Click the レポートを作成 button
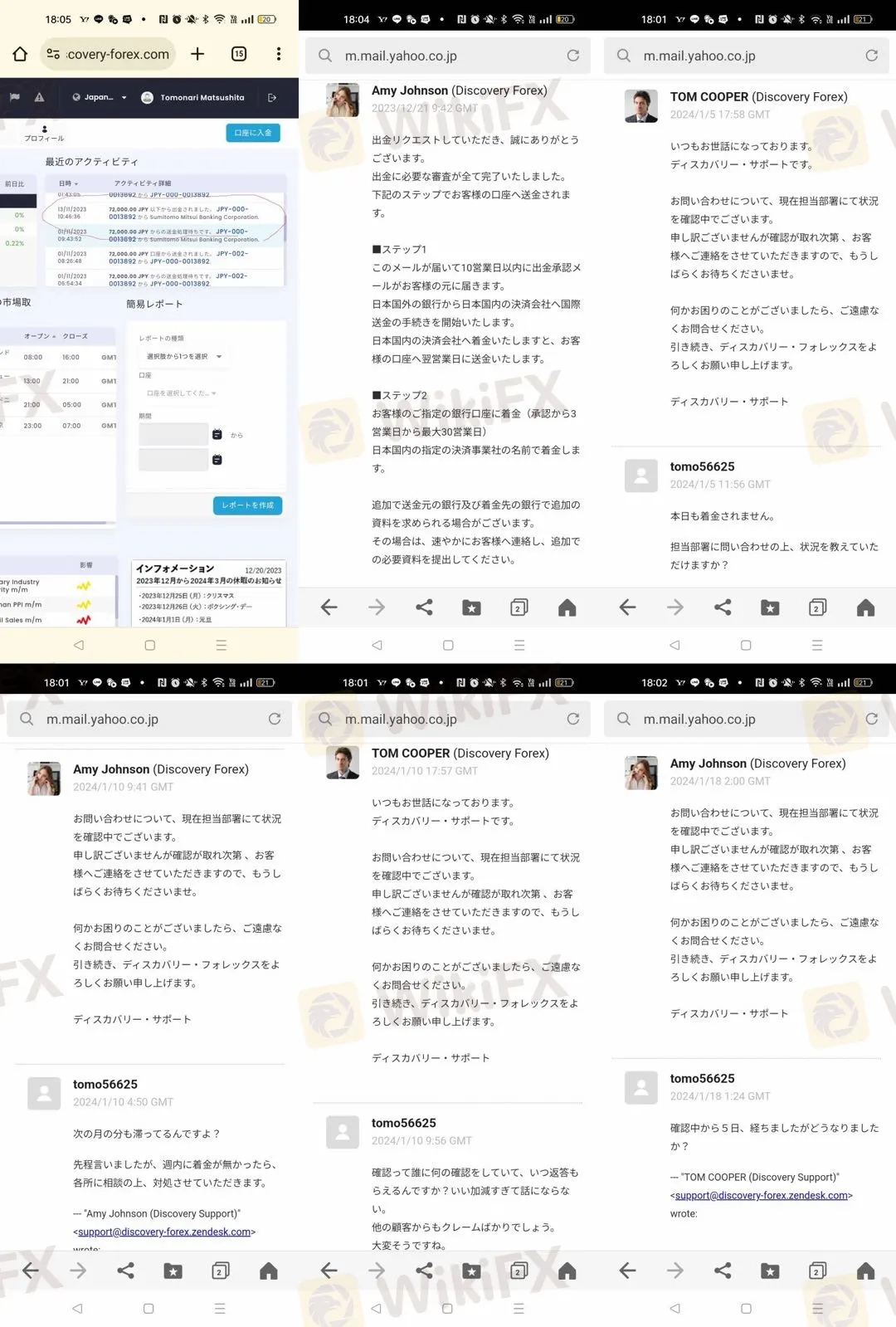This screenshot has height=1327, width=896. 248,505
